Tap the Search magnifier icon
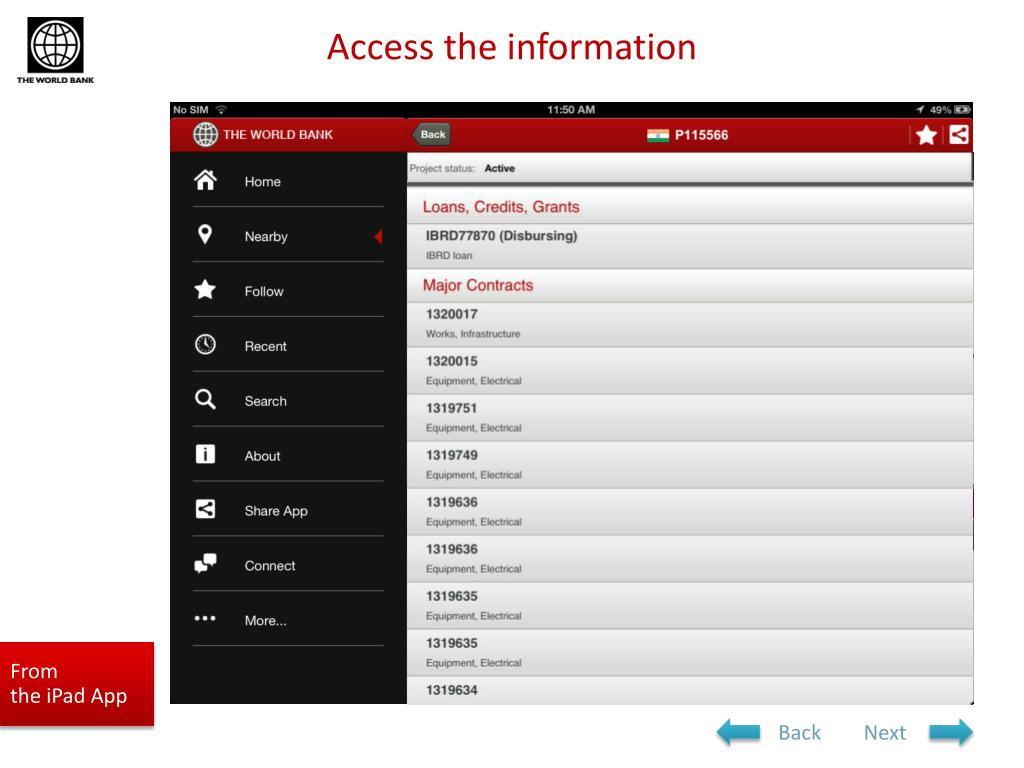The height and width of the screenshot is (768, 1024). [x=205, y=399]
